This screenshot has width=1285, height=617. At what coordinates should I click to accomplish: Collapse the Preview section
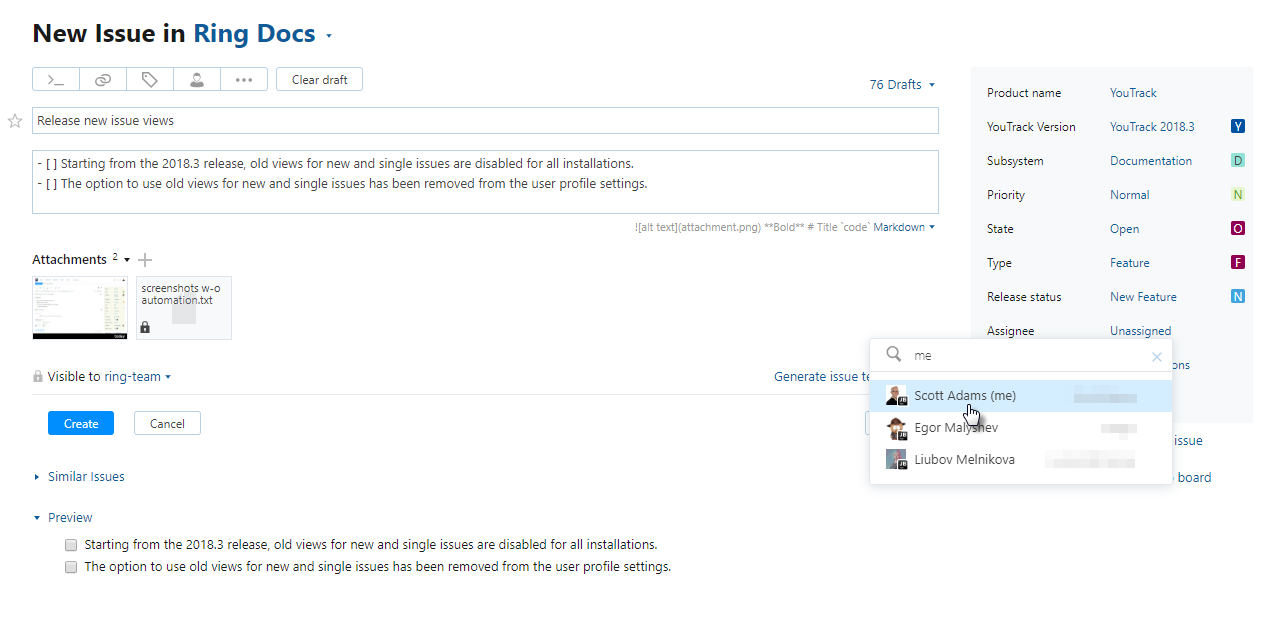69,518
